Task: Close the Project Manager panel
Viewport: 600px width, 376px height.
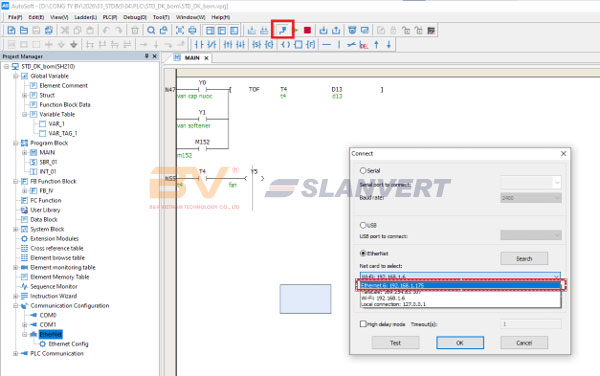Action: [155, 56]
